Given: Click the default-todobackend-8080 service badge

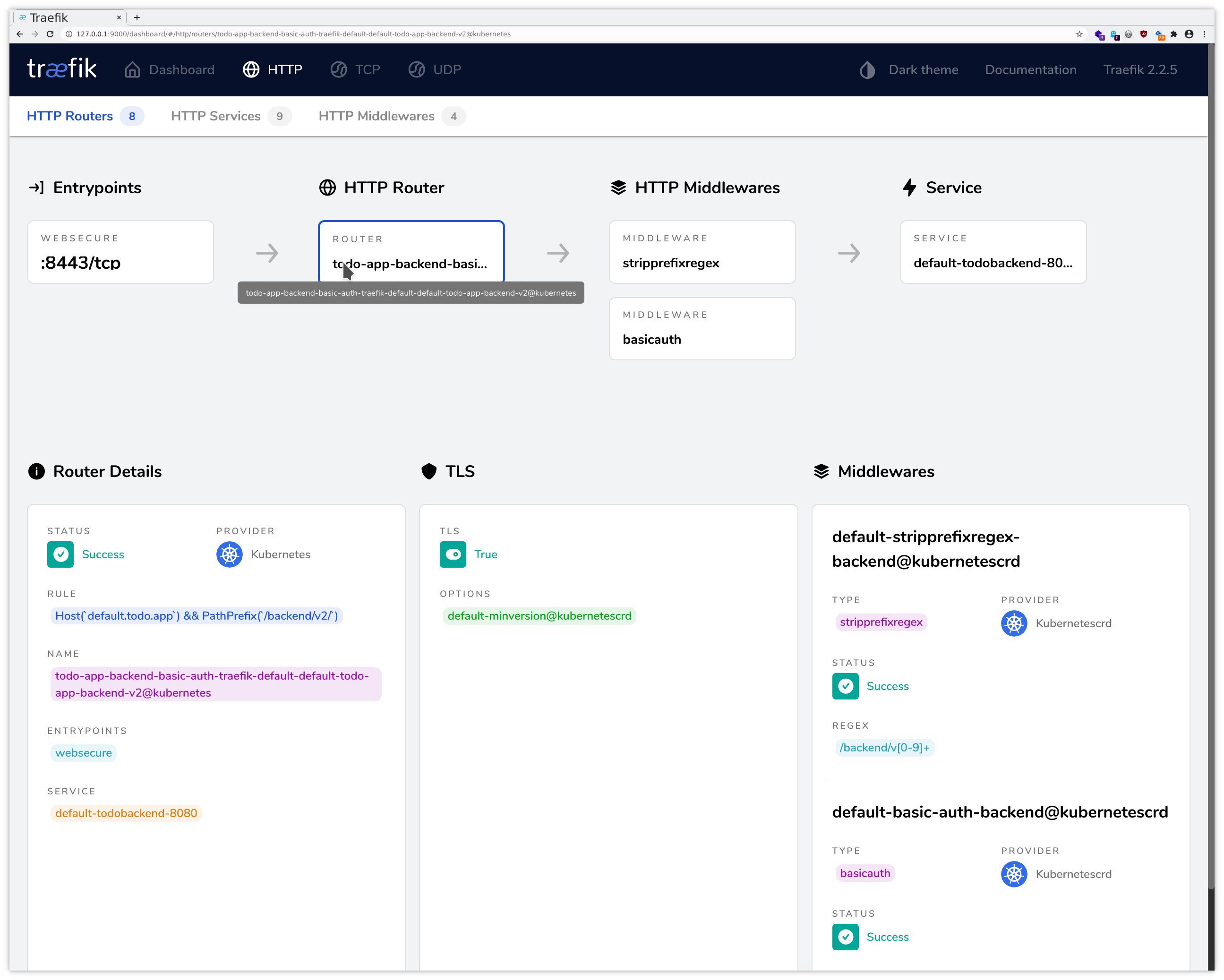Looking at the screenshot, I should (x=126, y=813).
